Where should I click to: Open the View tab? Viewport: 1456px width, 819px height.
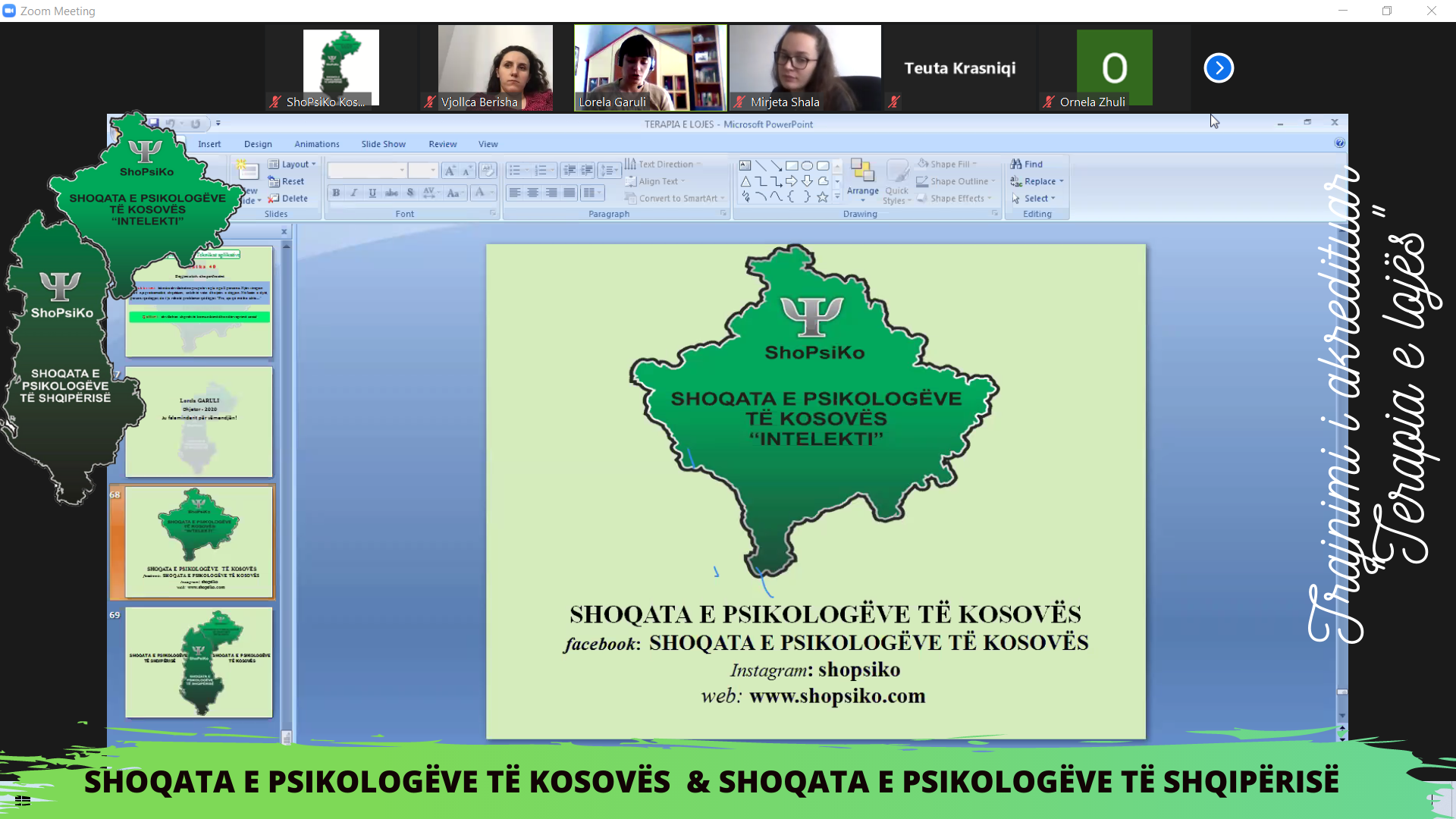[488, 144]
